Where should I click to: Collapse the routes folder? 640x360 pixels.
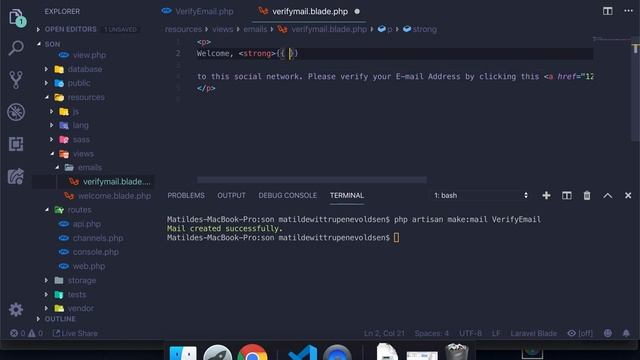pyautogui.click(x=47, y=210)
